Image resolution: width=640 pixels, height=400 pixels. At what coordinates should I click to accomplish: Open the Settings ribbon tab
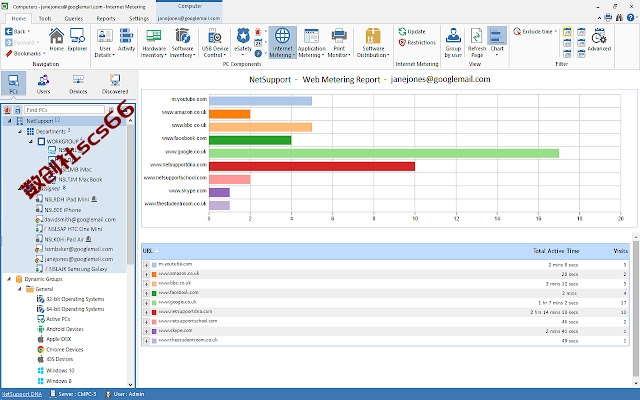(139, 18)
